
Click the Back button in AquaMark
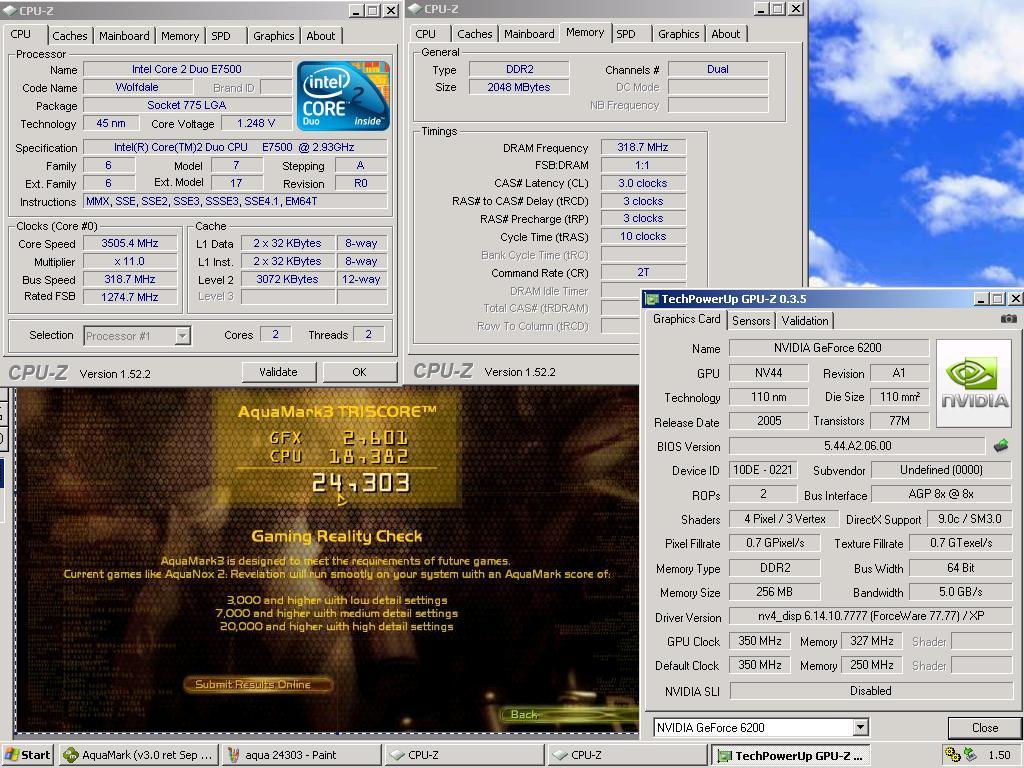pyautogui.click(x=524, y=714)
